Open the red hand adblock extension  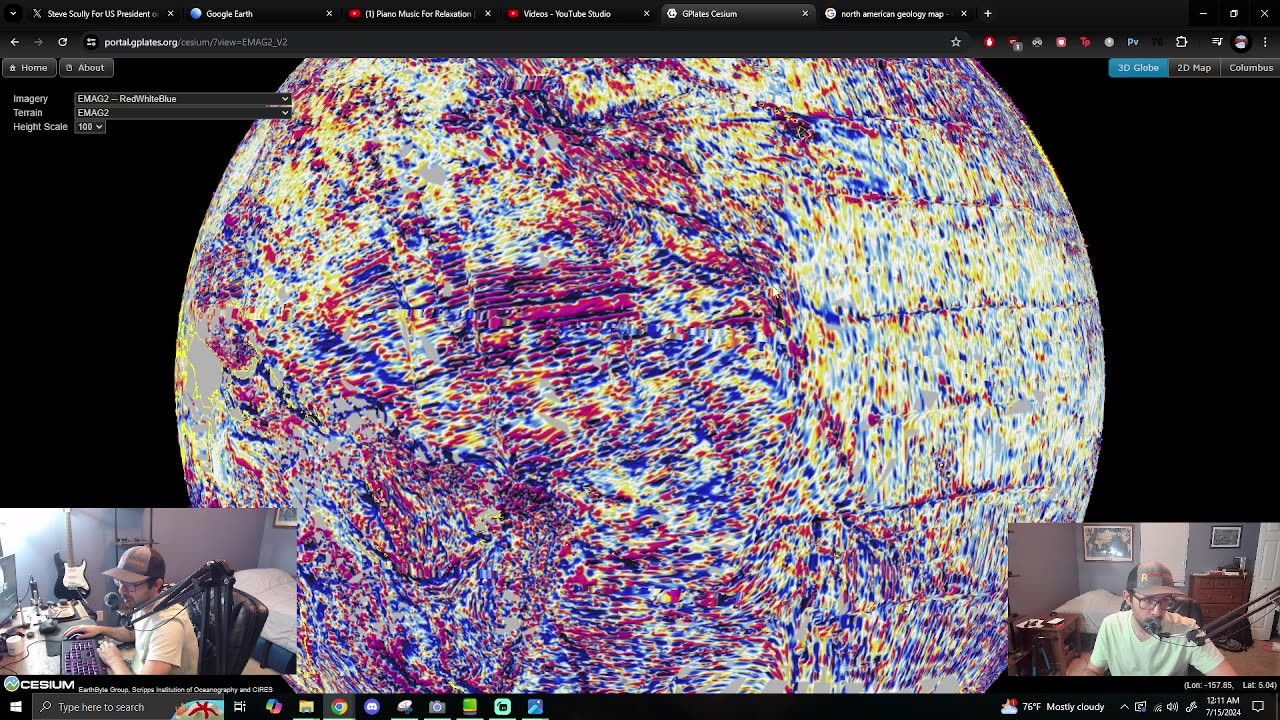(x=989, y=42)
